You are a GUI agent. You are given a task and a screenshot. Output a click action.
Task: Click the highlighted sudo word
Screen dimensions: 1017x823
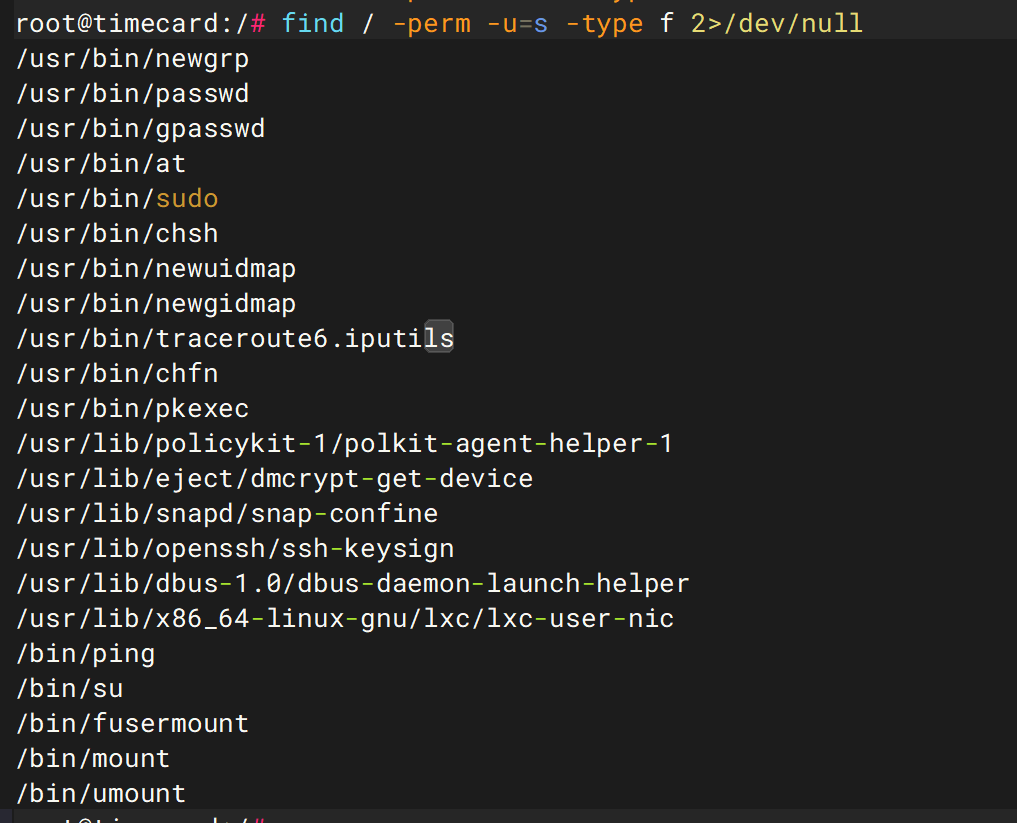click(187, 199)
